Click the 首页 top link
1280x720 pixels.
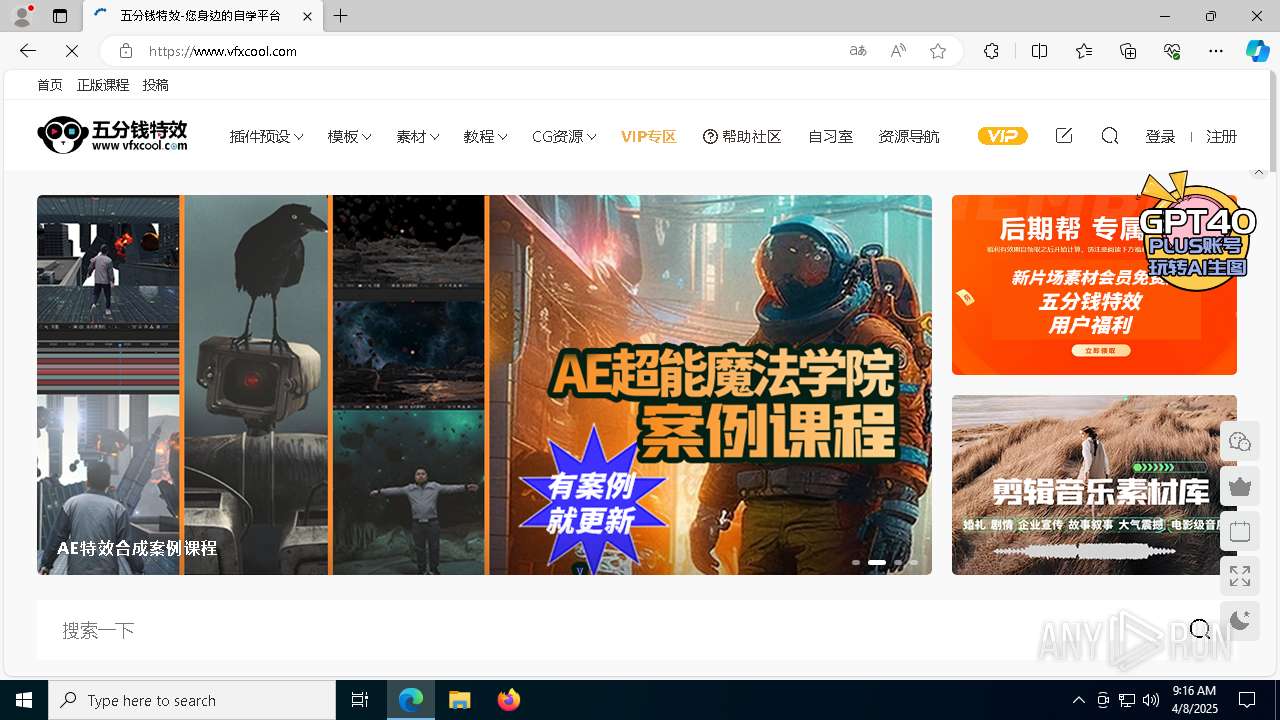50,85
